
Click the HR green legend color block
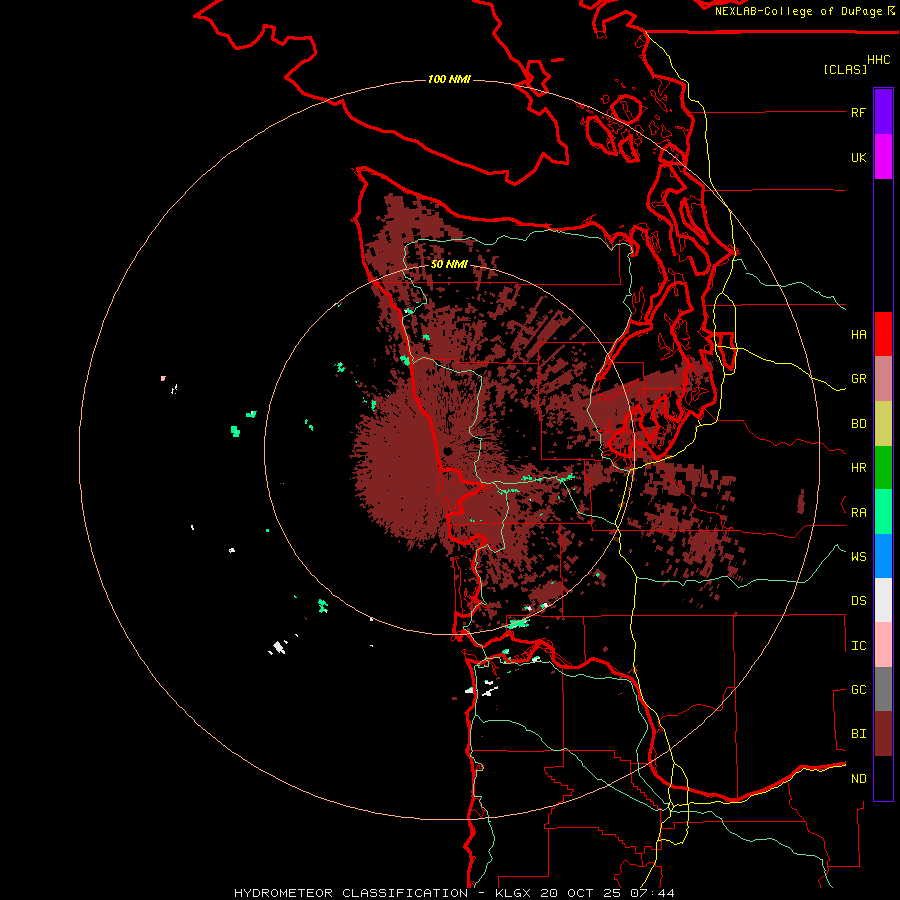point(883,468)
